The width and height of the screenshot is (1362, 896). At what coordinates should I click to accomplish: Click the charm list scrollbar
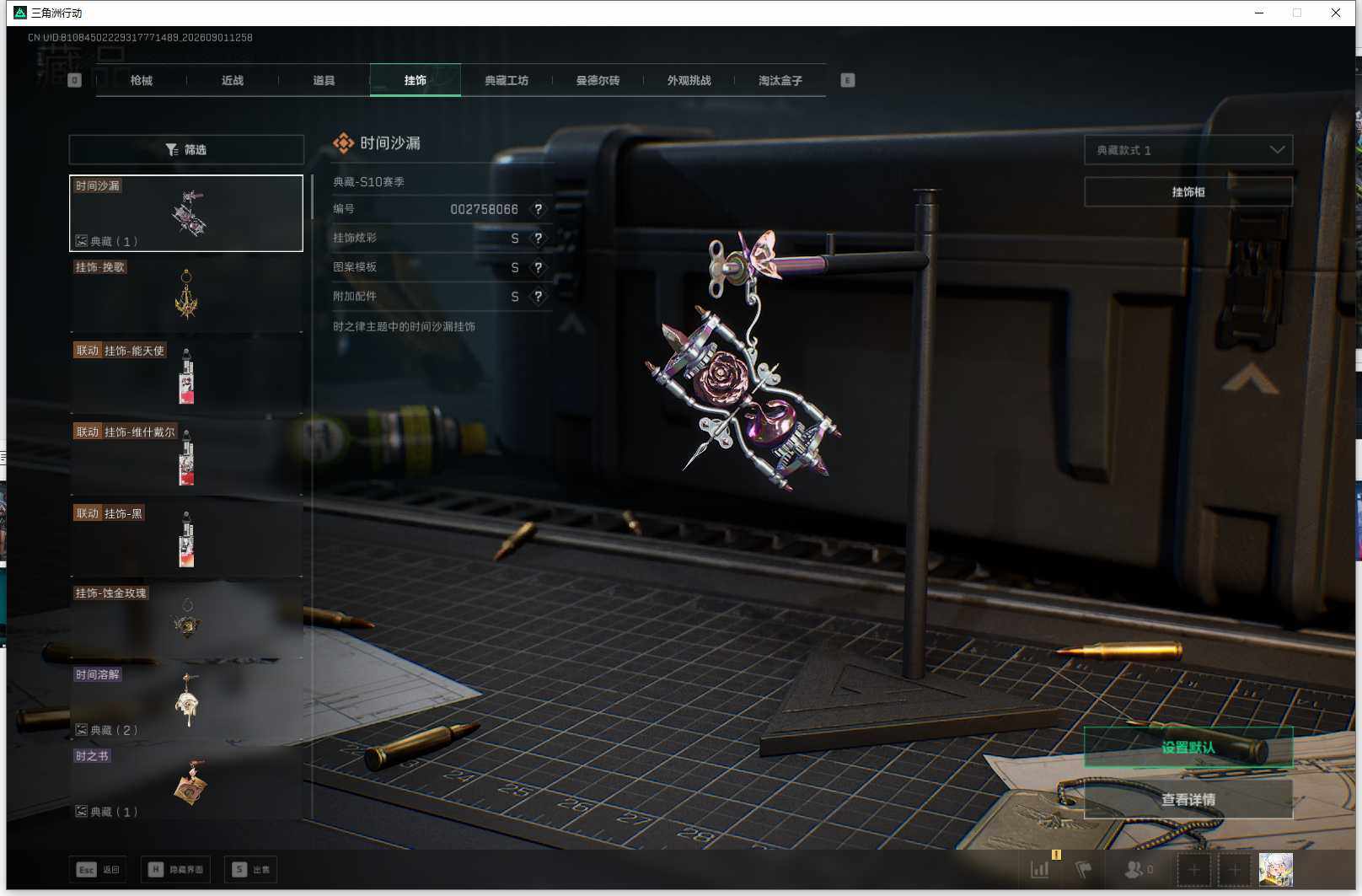312,197
